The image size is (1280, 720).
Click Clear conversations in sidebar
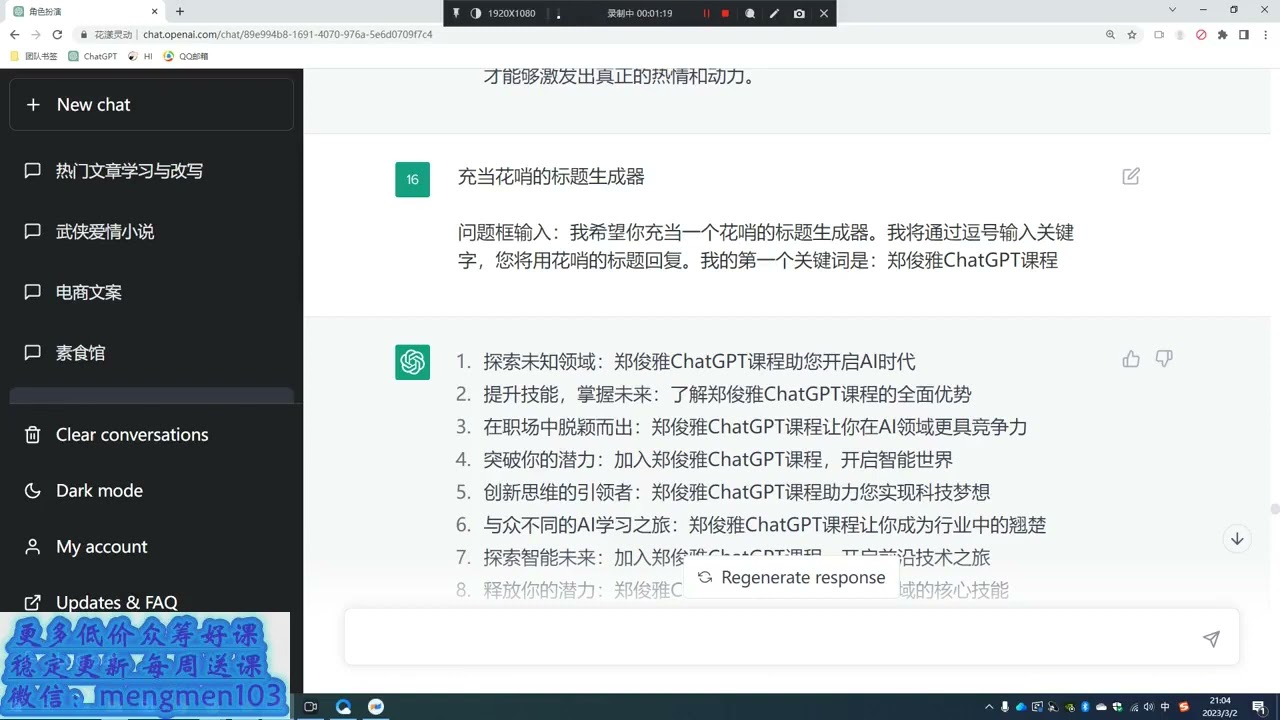pos(151,435)
